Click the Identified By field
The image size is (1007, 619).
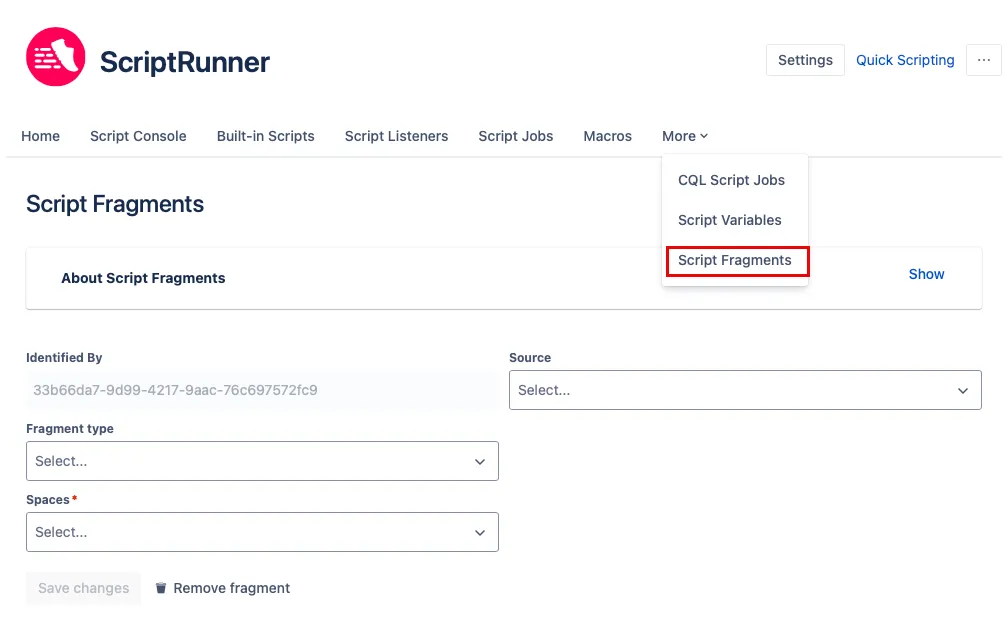[262, 390]
